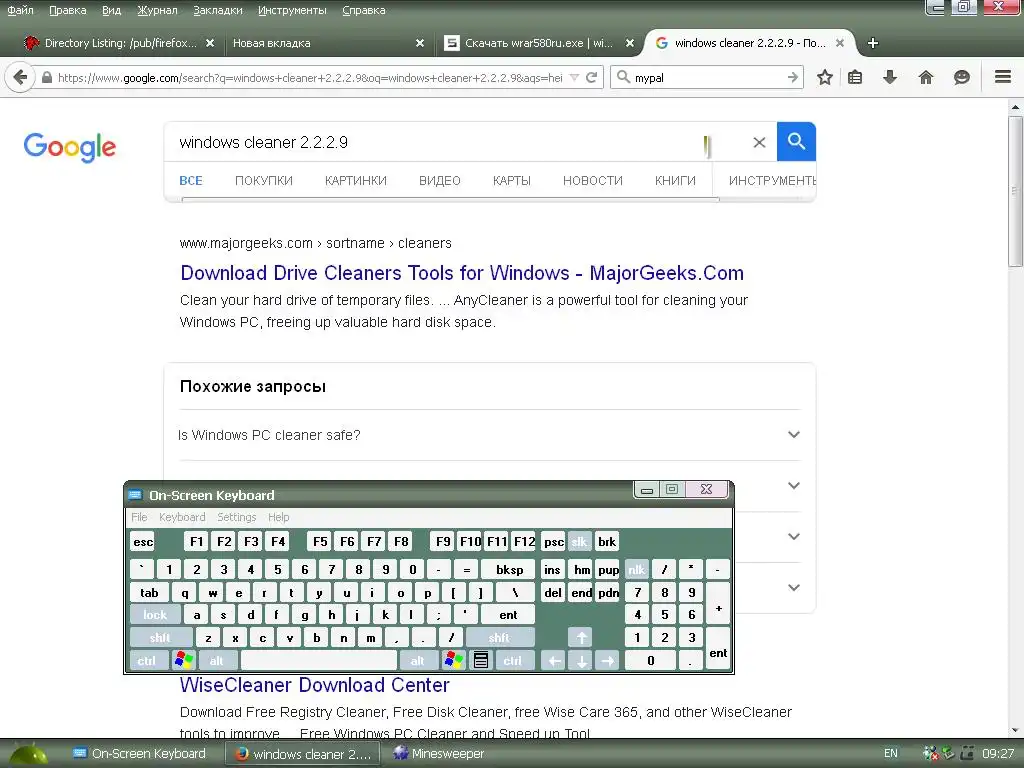Select the НОВОСТИ search filter
The height and width of the screenshot is (768, 1024).
pyautogui.click(x=592, y=180)
